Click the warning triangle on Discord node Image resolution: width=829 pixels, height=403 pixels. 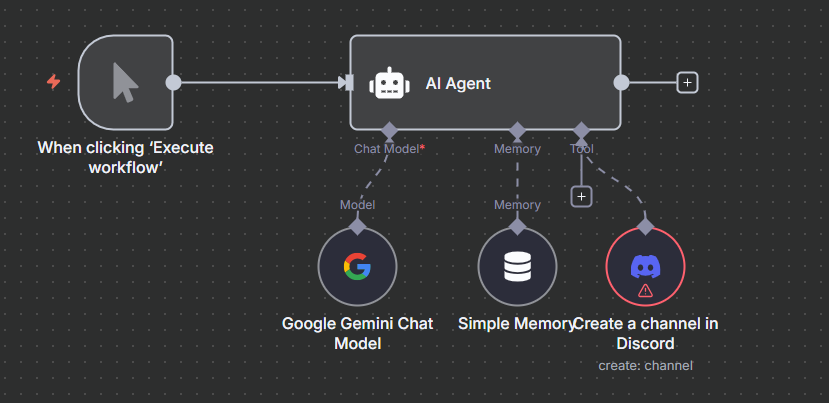(x=646, y=290)
